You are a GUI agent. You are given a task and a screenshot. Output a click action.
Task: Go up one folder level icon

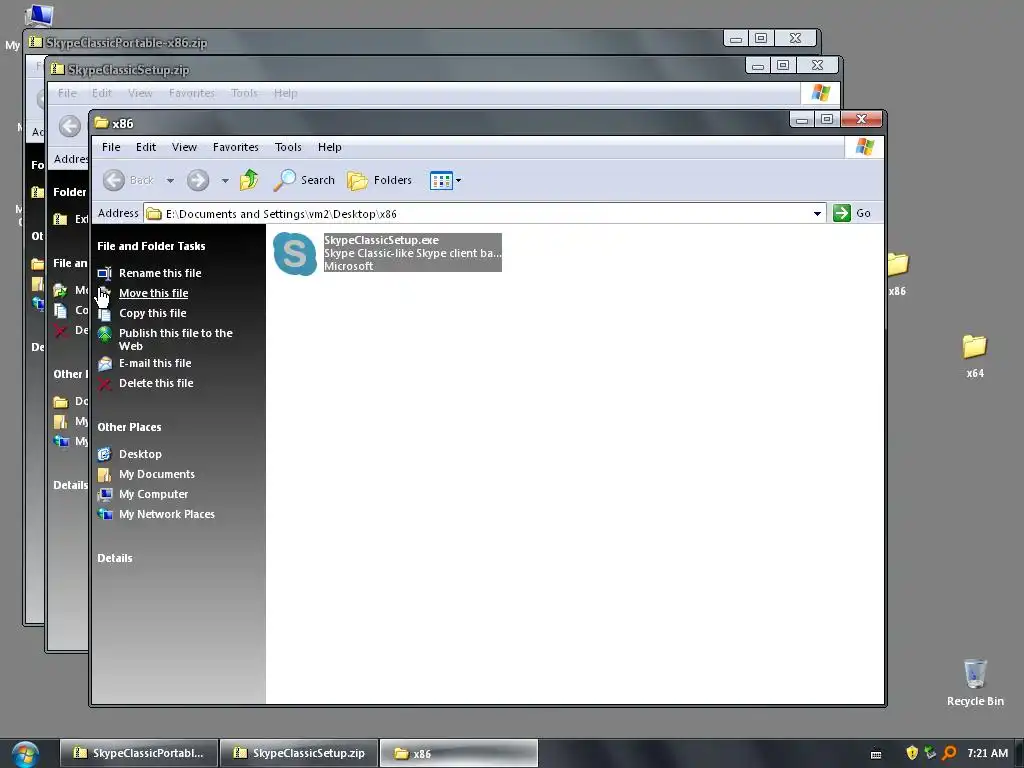(x=249, y=180)
